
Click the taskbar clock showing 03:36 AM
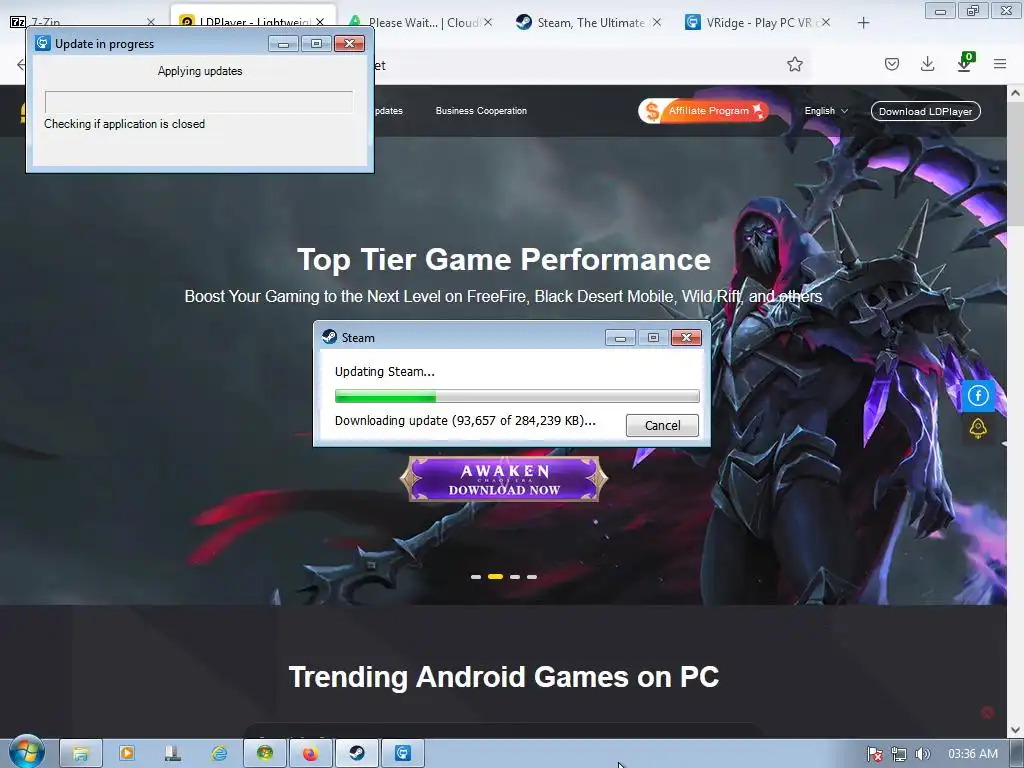tap(972, 754)
